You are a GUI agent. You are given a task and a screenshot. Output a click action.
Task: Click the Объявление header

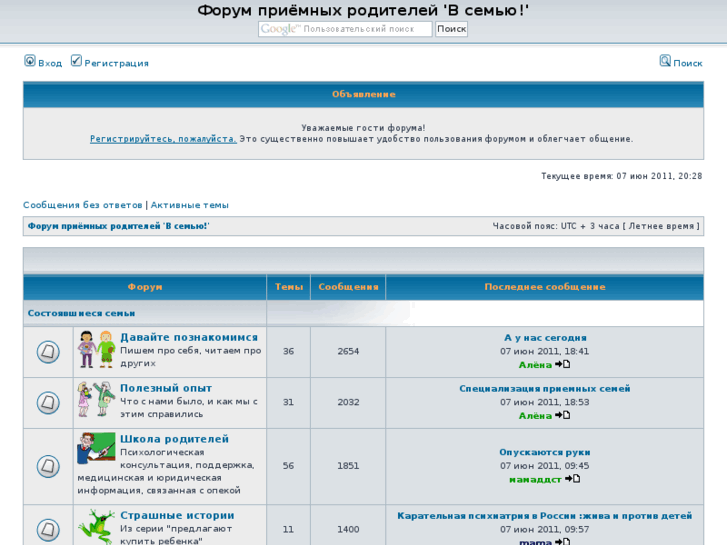(364, 95)
